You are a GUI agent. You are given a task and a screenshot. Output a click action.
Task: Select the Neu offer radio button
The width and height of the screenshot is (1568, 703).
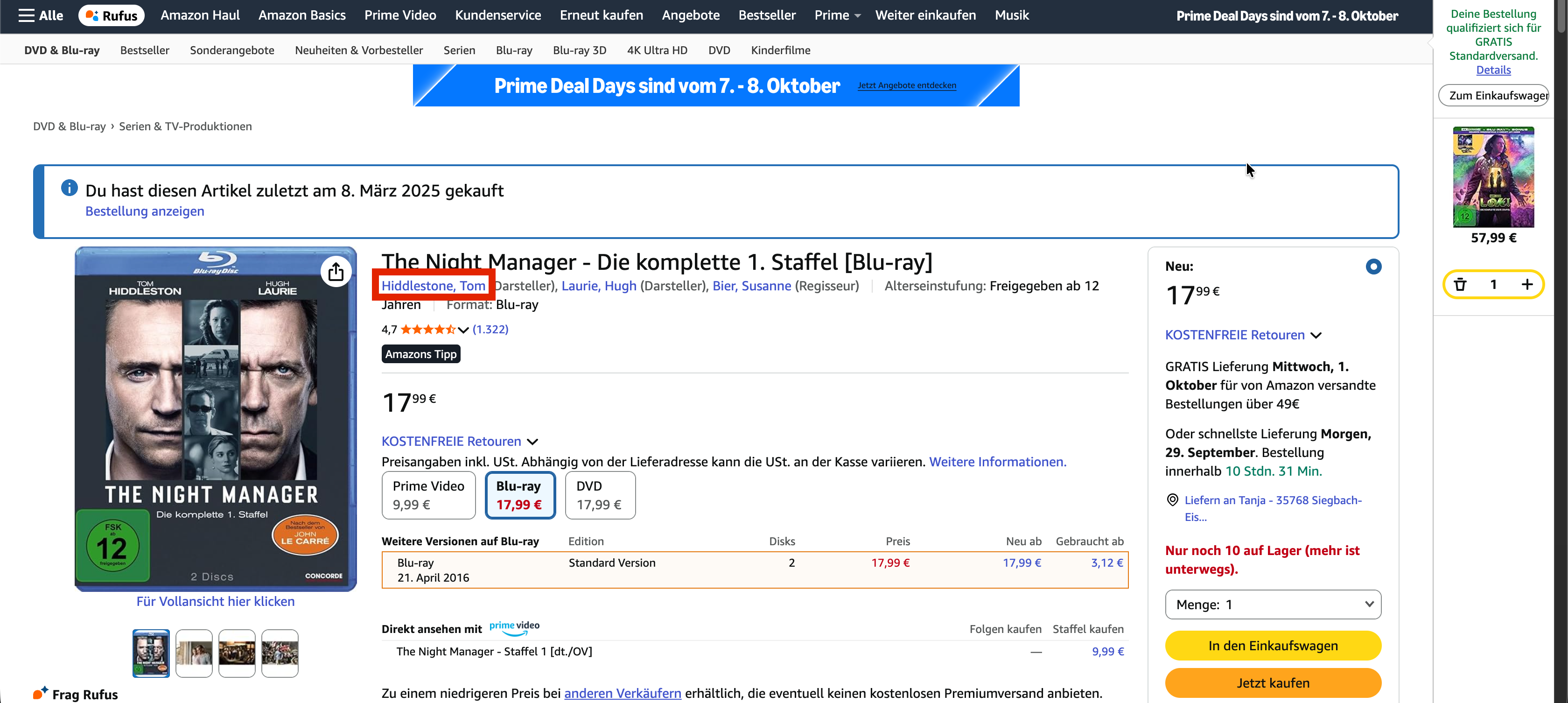(x=1373, y=267)
